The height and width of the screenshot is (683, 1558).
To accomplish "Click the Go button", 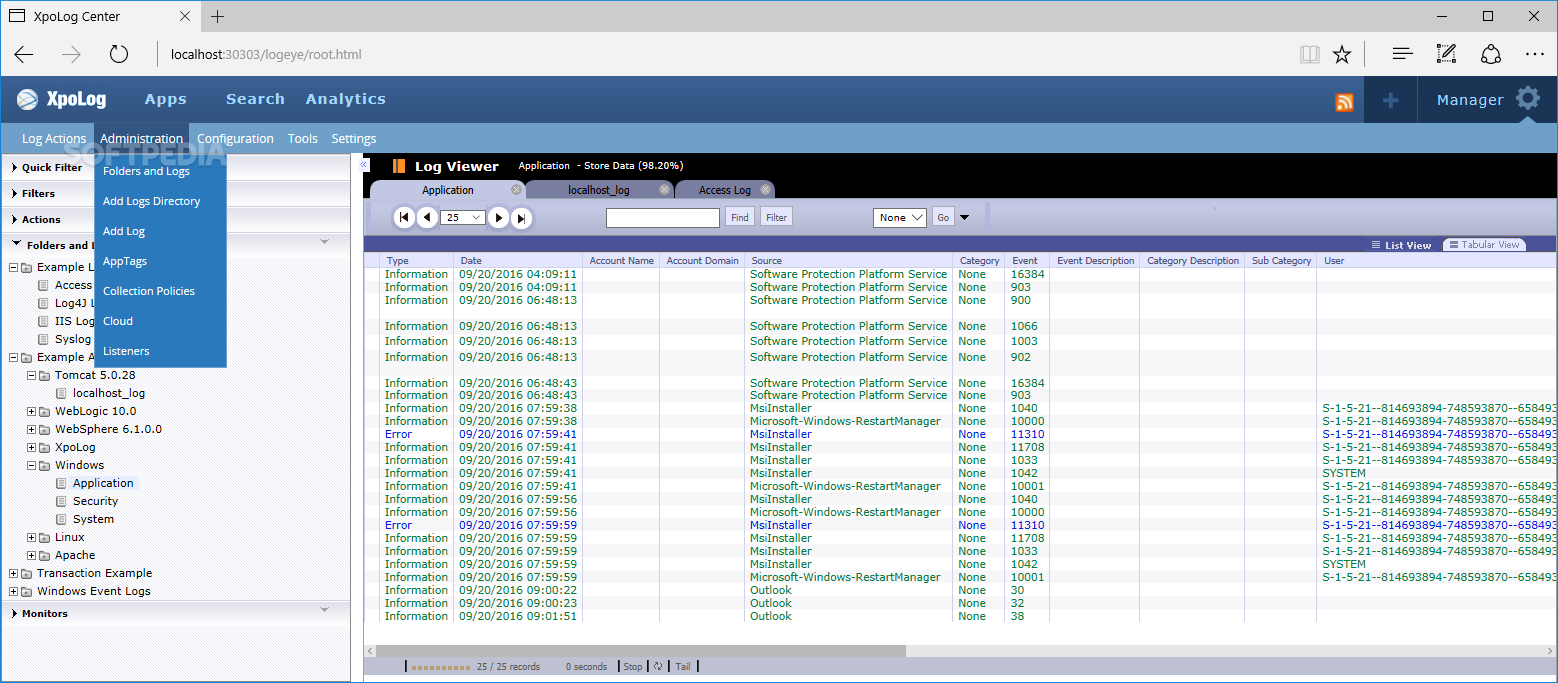I will [x=943, y=217].
